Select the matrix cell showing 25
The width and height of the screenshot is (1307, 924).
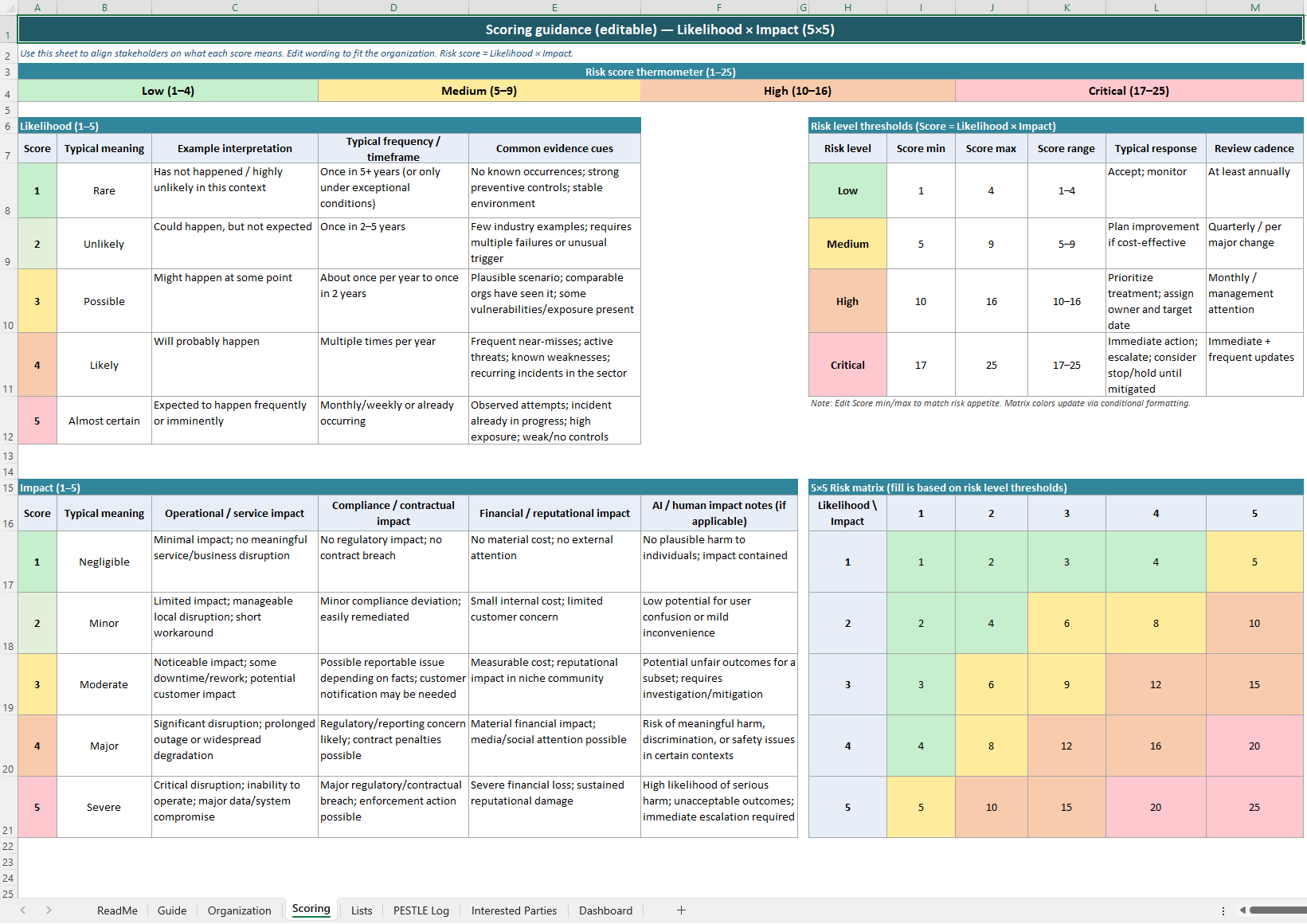pos(1254,807)
